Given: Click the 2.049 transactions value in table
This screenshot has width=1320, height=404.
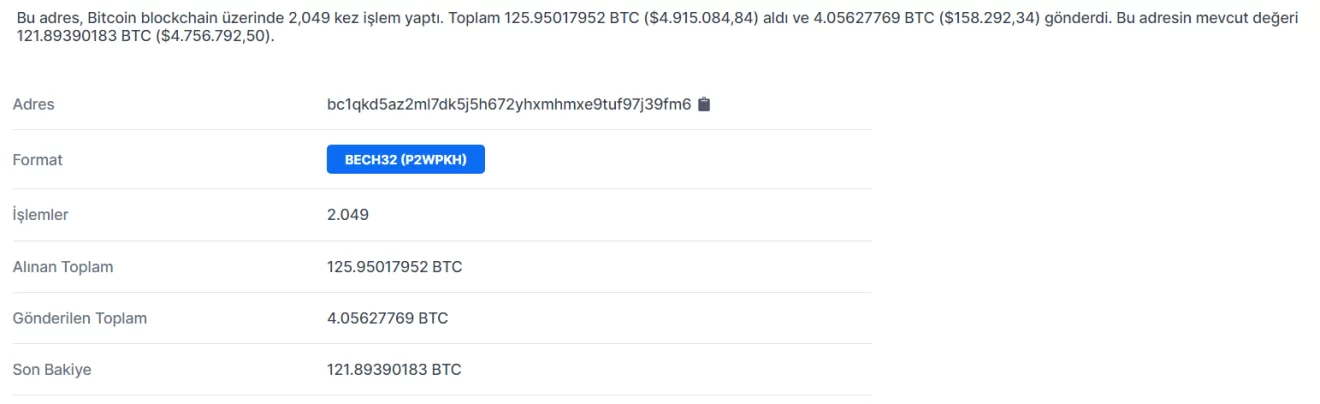Looking at the screenshot, I should click(348, 215).
